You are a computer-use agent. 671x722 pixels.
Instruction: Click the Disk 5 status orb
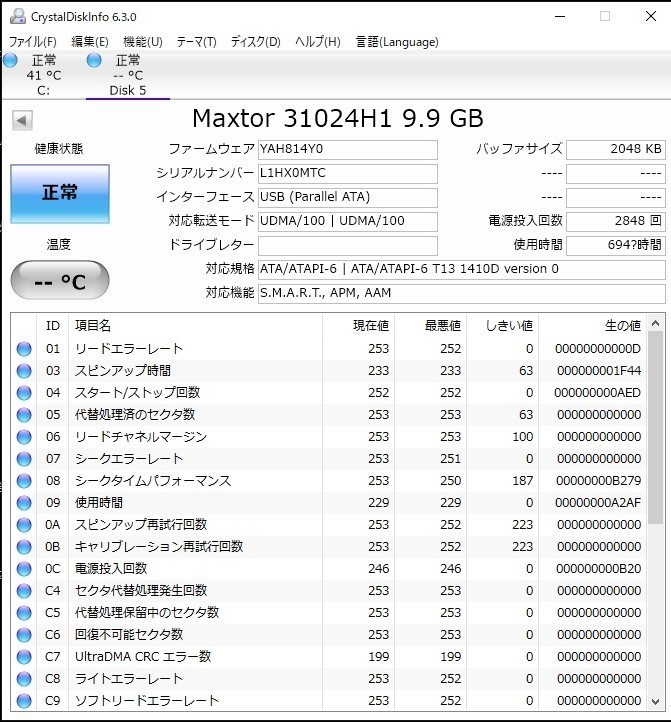(94, 61)
